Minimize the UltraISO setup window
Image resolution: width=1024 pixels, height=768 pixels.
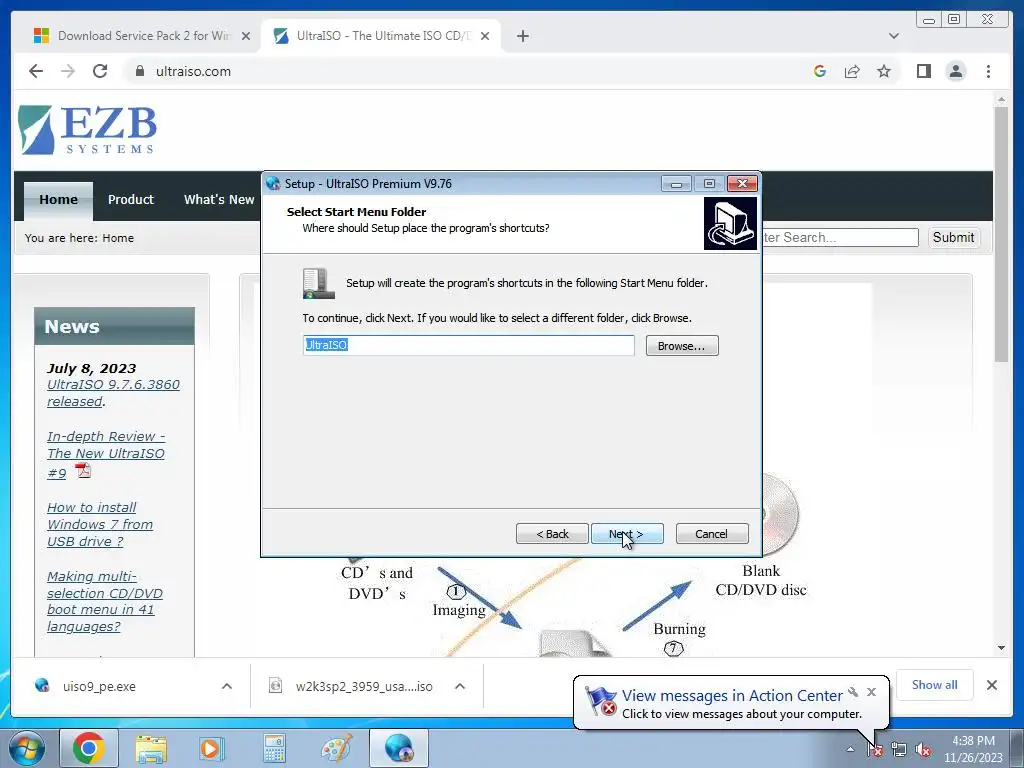pos(676,184)
